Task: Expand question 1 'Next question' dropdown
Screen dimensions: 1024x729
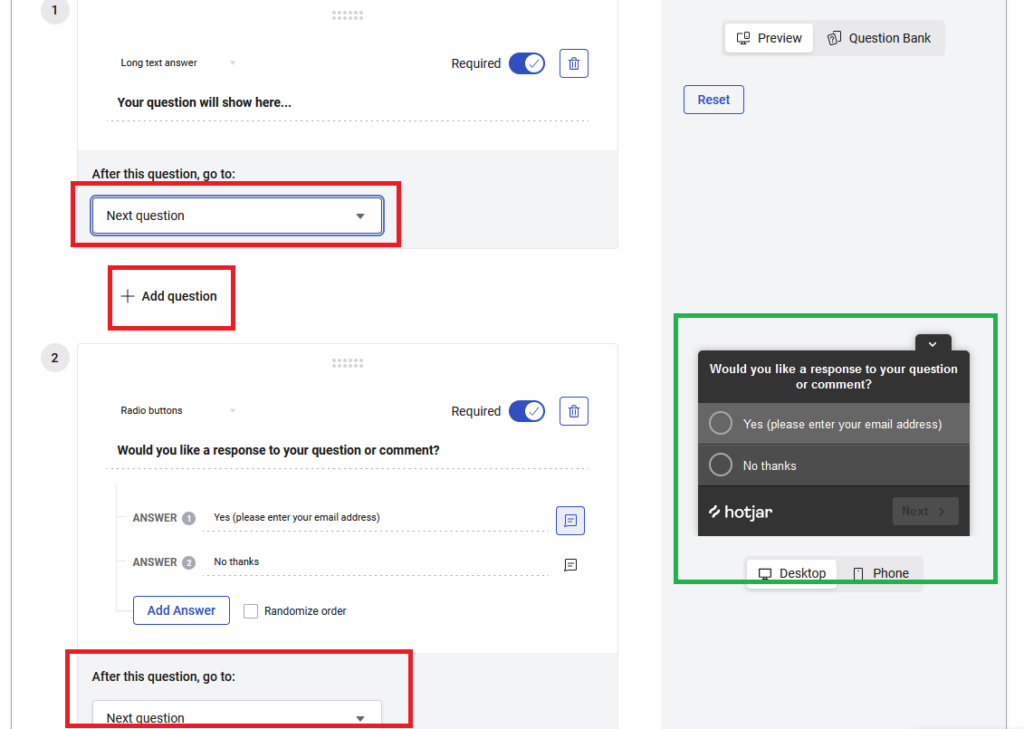Action: click(x=236, y=216)
